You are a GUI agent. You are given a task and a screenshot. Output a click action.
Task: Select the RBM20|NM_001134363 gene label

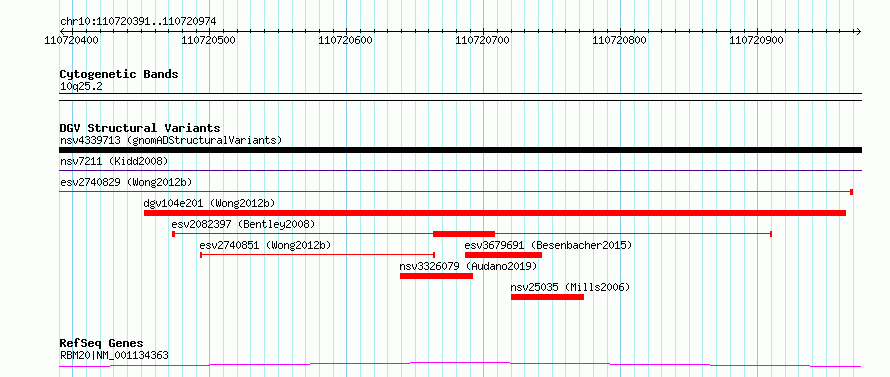tap(114, 355)
